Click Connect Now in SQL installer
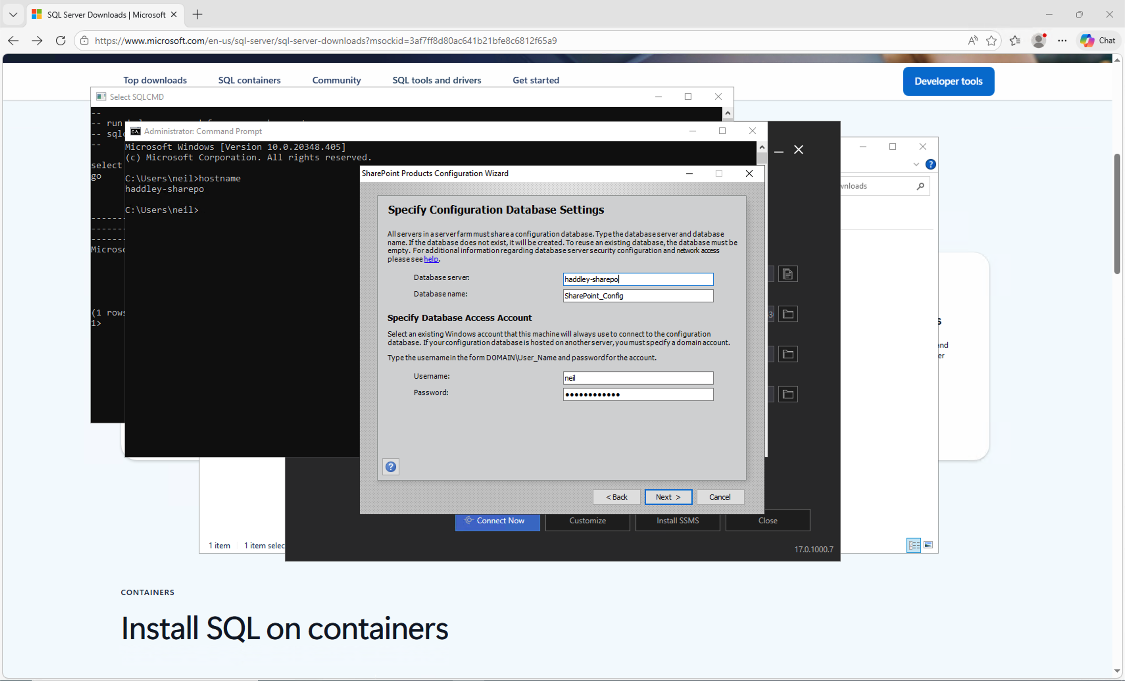 (497, 520)
